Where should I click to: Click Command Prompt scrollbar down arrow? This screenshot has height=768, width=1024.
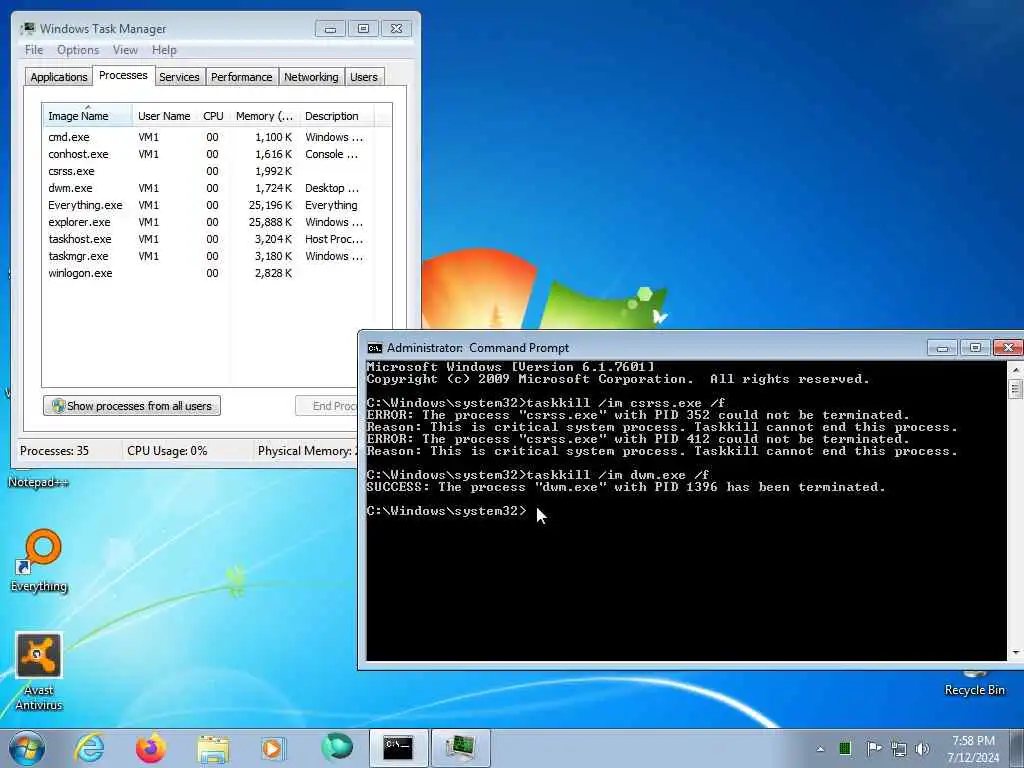pos(1016,652)
